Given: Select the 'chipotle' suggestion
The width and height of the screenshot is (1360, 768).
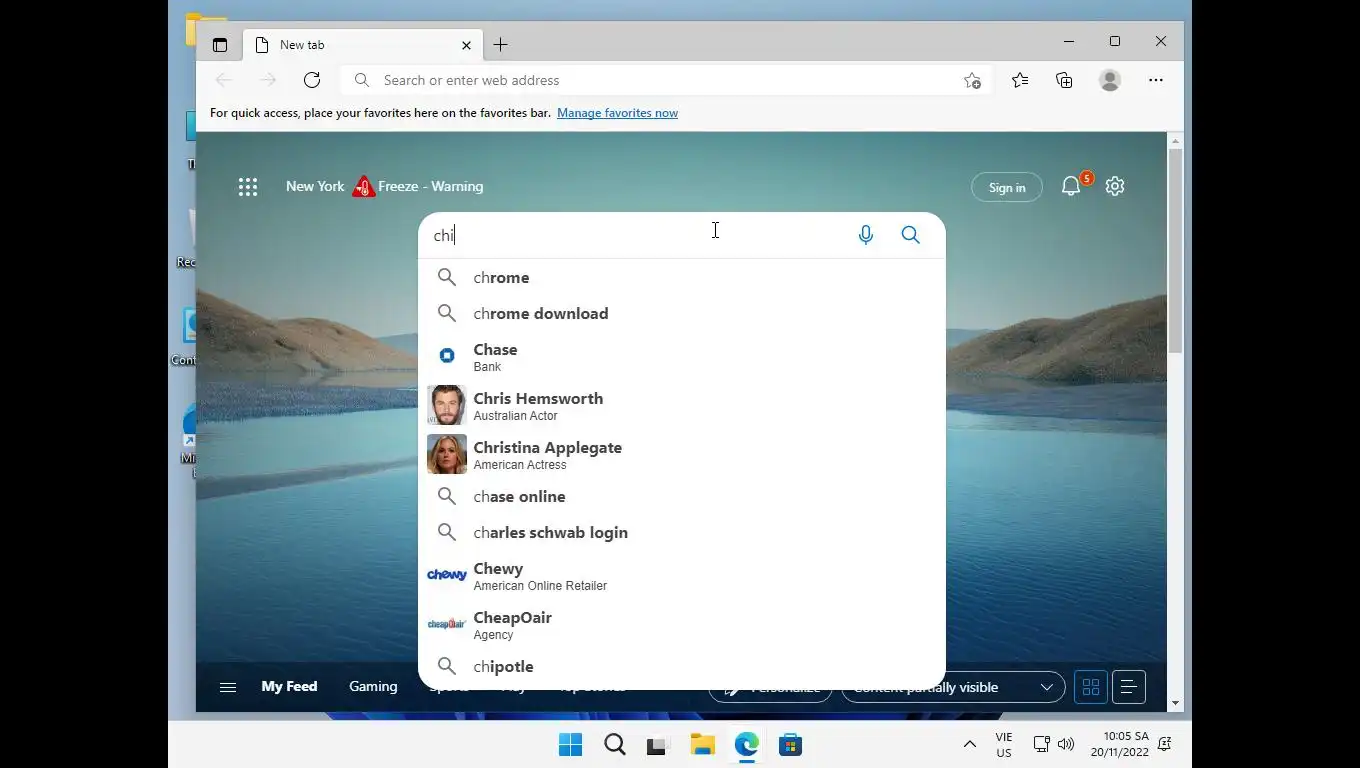Looking at the screenshot, I should tap(682, 667).
